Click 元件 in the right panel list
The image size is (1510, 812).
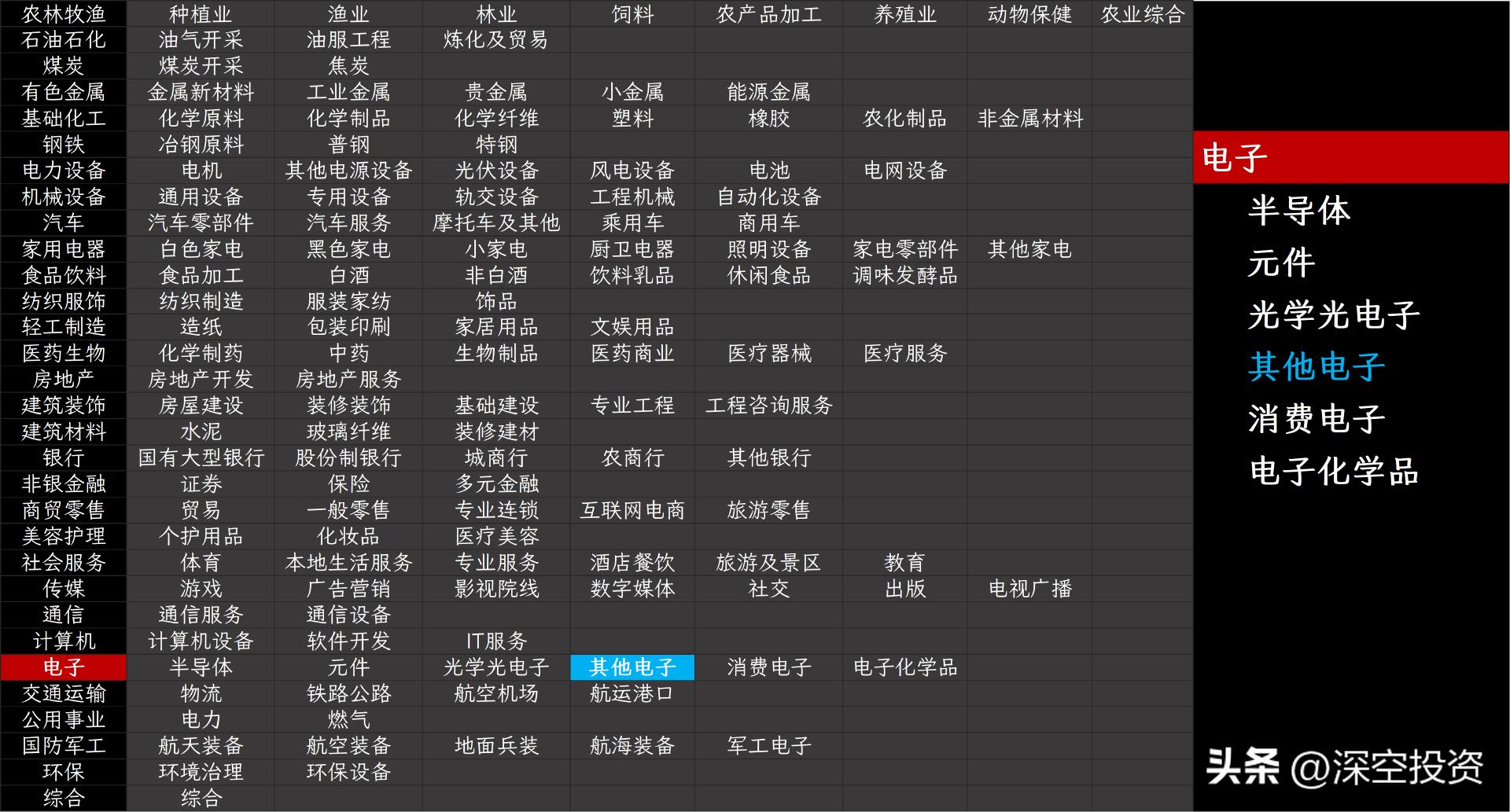pyautogui.click(x=1281, y=263)
